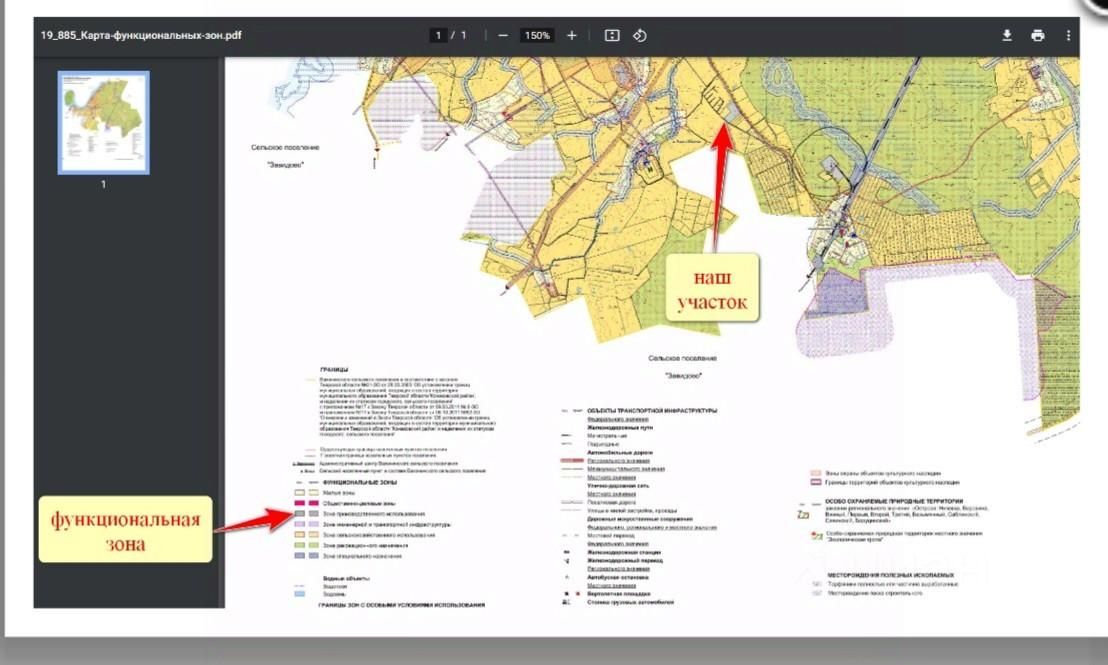Select "Зона инженерной и транспортной инфраструктуры" legend text
This screenshot has height=665, width=1108.
coord(387,524)
